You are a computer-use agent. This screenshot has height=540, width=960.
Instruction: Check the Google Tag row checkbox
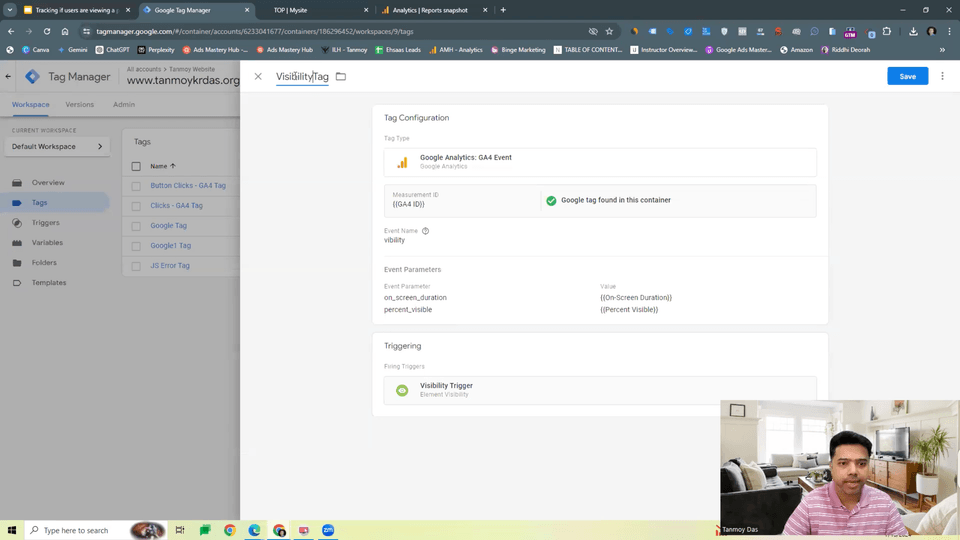coord(136,226)
